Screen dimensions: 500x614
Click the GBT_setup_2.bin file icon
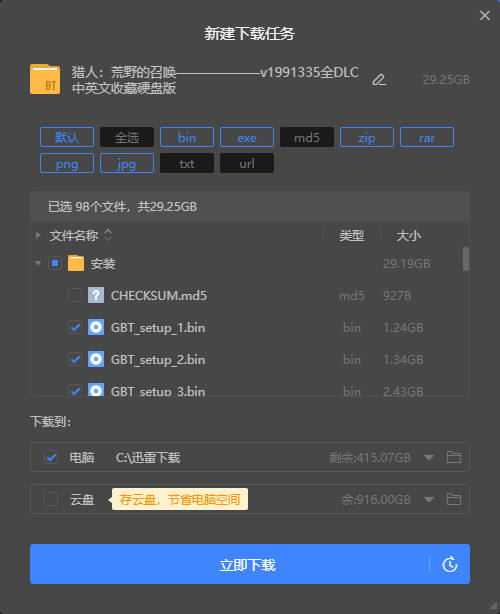[x=96, y=359]
